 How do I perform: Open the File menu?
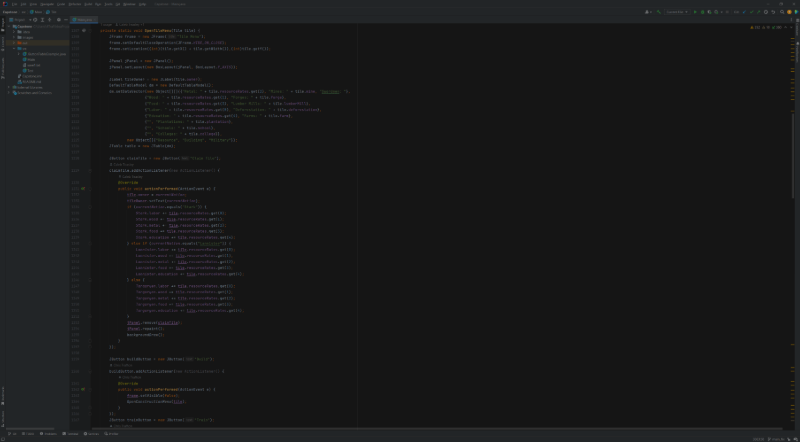(x=14, y=3)
